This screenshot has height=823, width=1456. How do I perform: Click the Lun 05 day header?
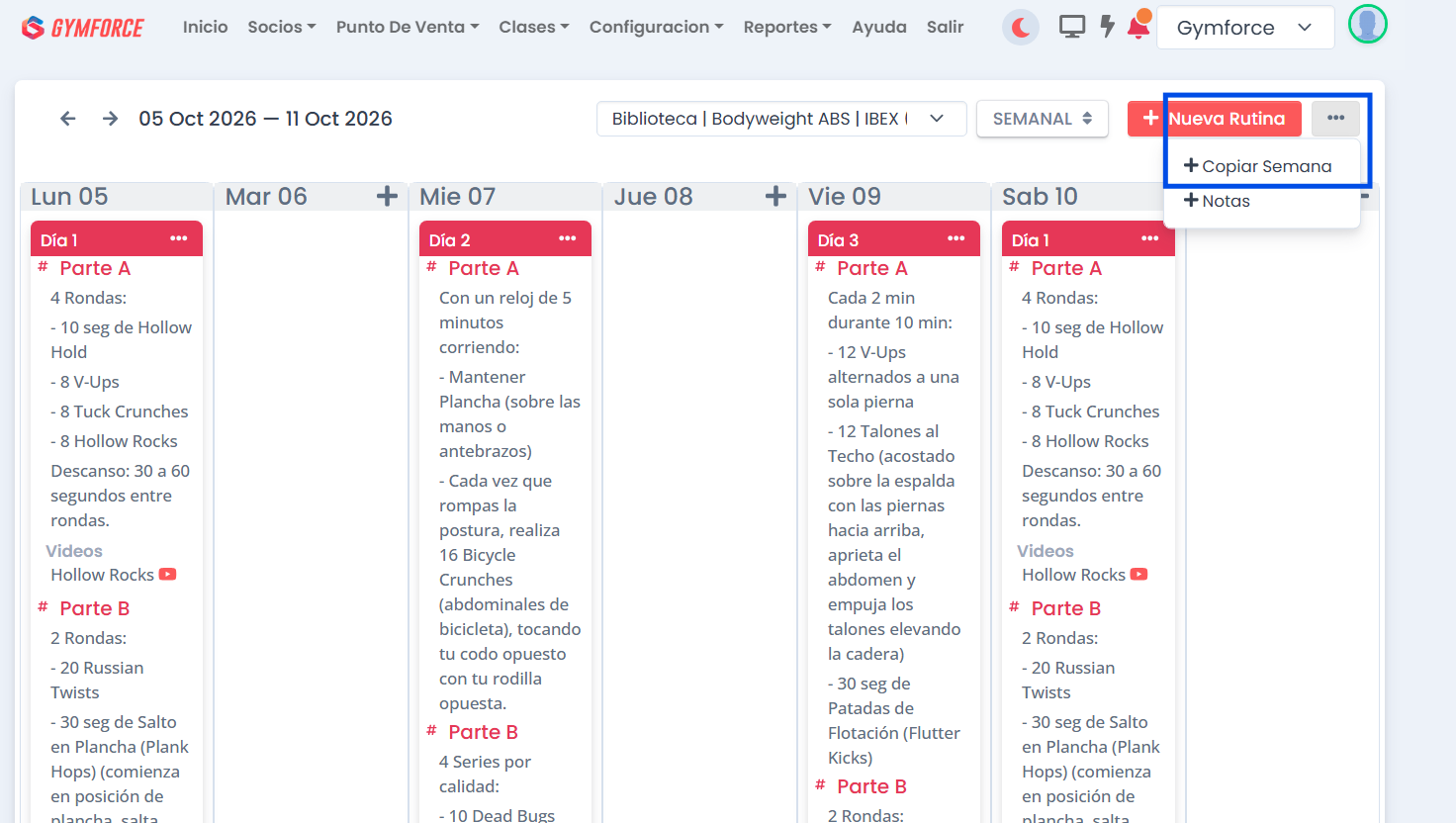pyautogui.click(x=69, y=196)
